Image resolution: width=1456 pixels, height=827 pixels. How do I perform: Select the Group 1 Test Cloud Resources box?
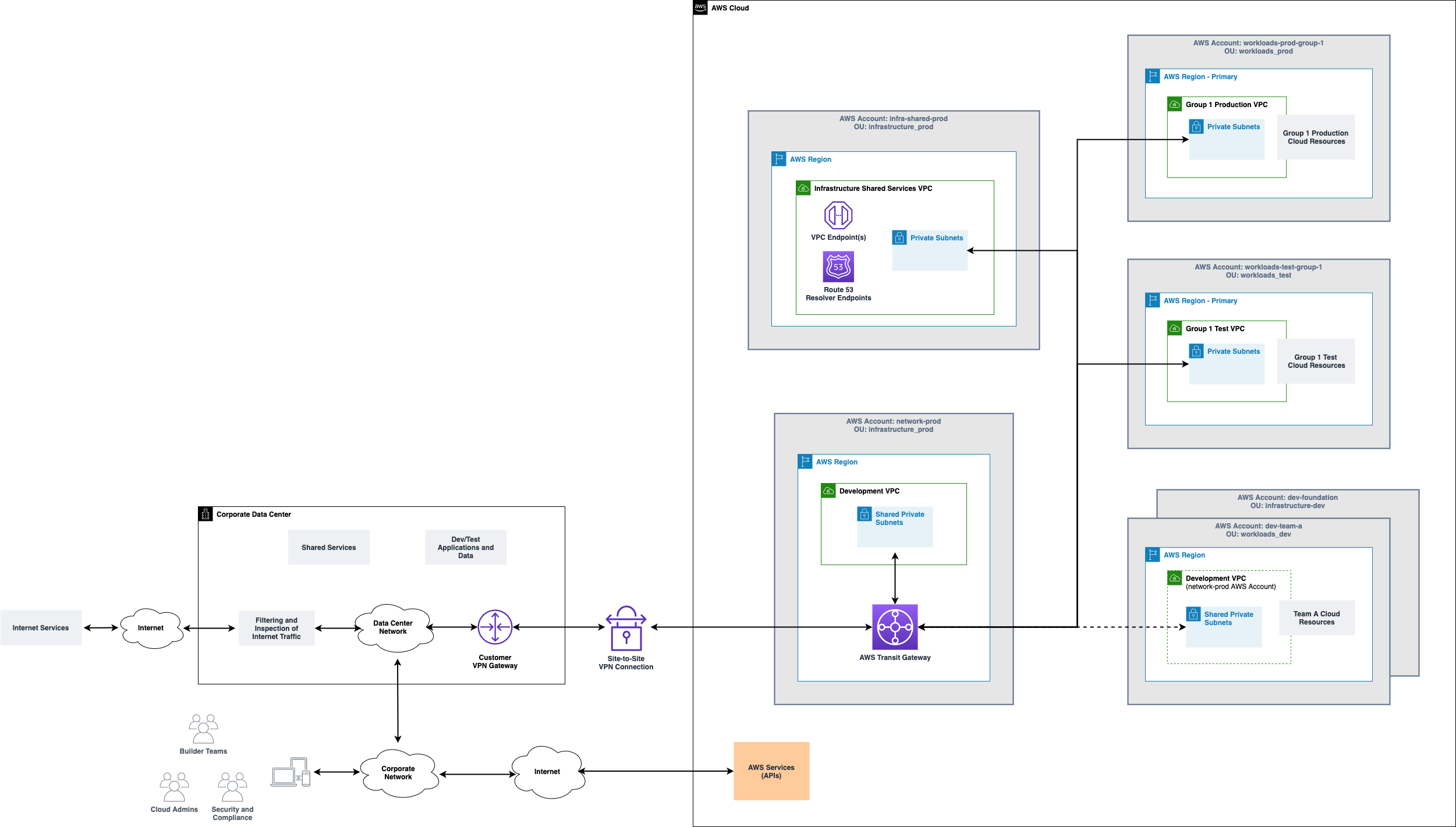tap(1316, 361)
